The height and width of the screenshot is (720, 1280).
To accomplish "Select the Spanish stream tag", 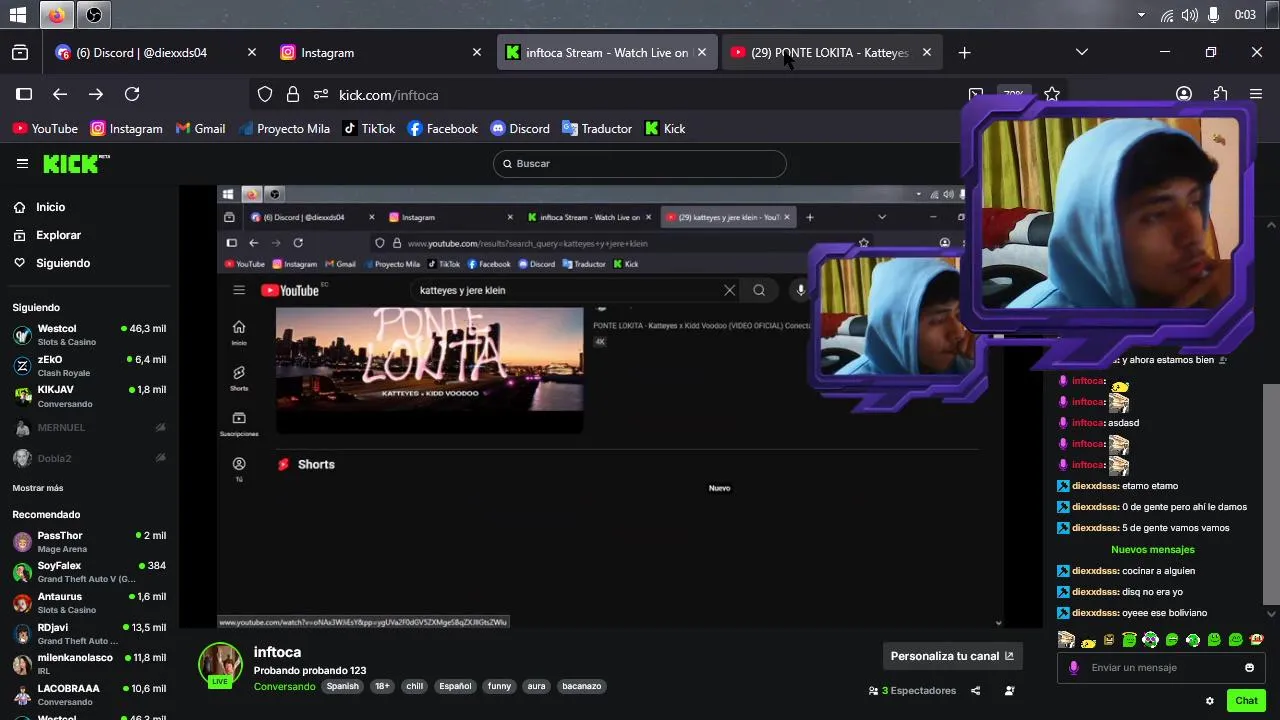I will pyautogui.click(x=342, y=687).
